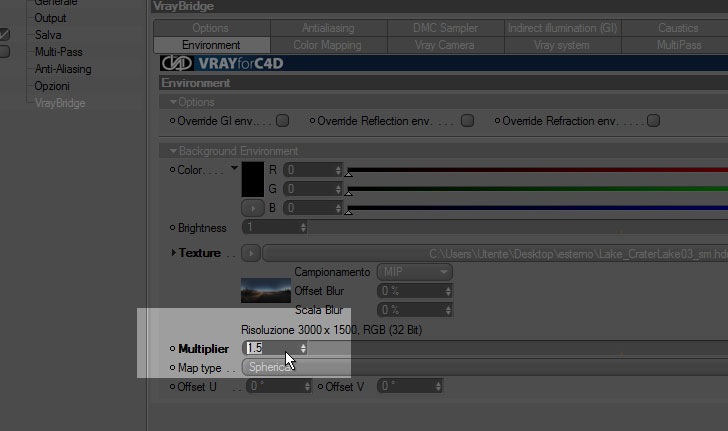728x431 pixels.
Task: Click the Lake_CraterLake03 texture path bar
Action: coord(495,254)
